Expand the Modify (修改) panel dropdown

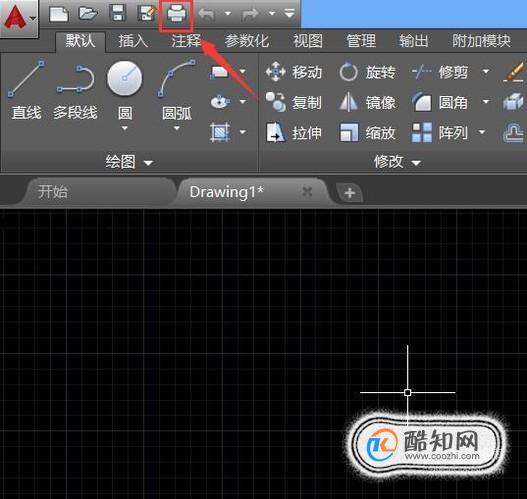(x=416, y=163)
